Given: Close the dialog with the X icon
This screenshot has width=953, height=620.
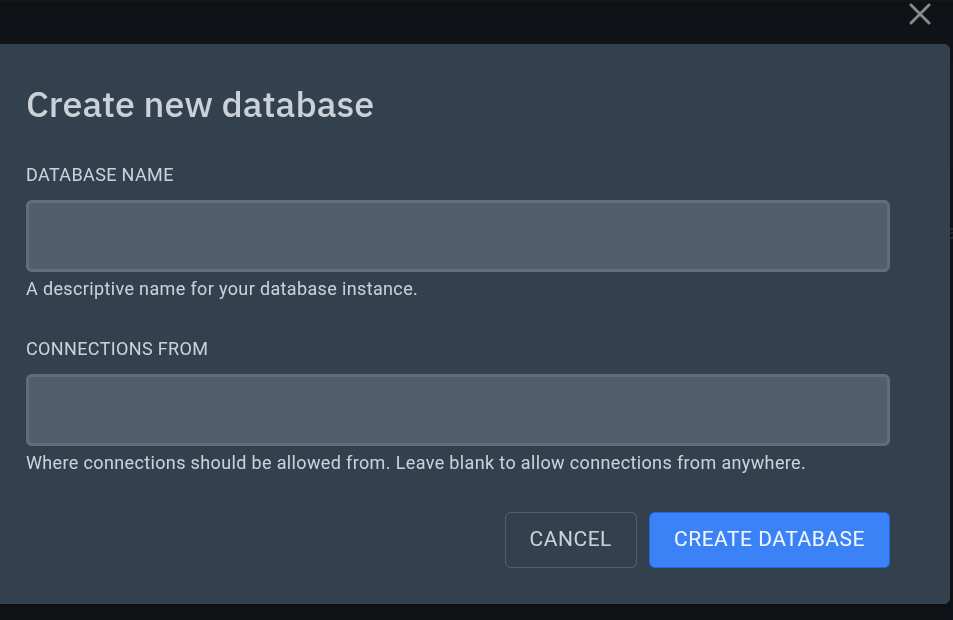Looking at the screenshot, I should [x=919, y=14].
